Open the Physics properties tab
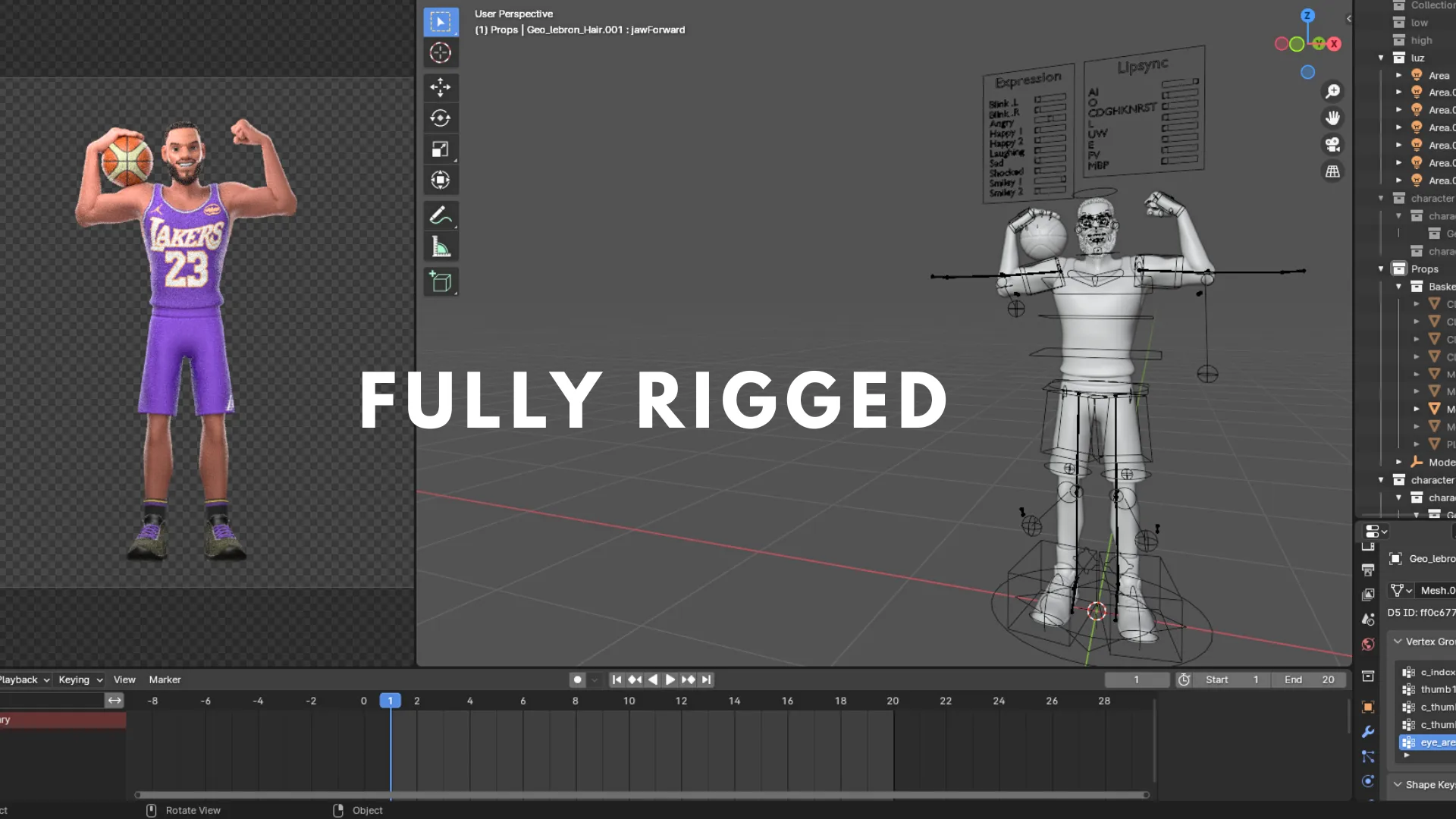The image size is (1456, 819). 1368,781
